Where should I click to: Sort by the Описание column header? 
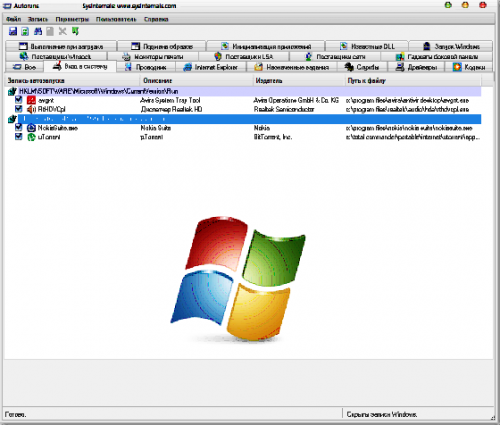pyautogui.click(x=197, y=80)
